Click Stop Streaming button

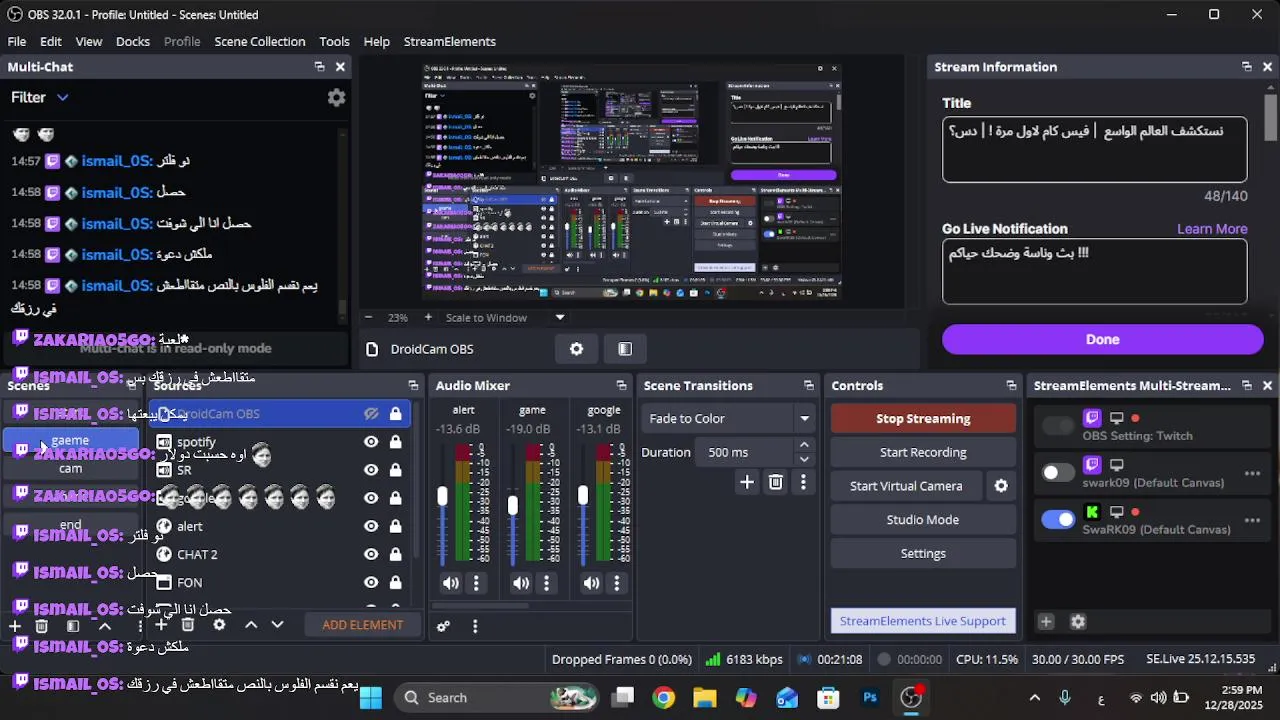pos(923,418)
